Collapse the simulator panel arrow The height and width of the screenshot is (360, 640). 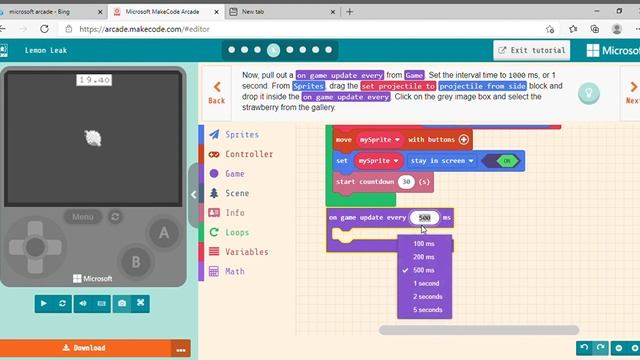click(x=194, y=195)
